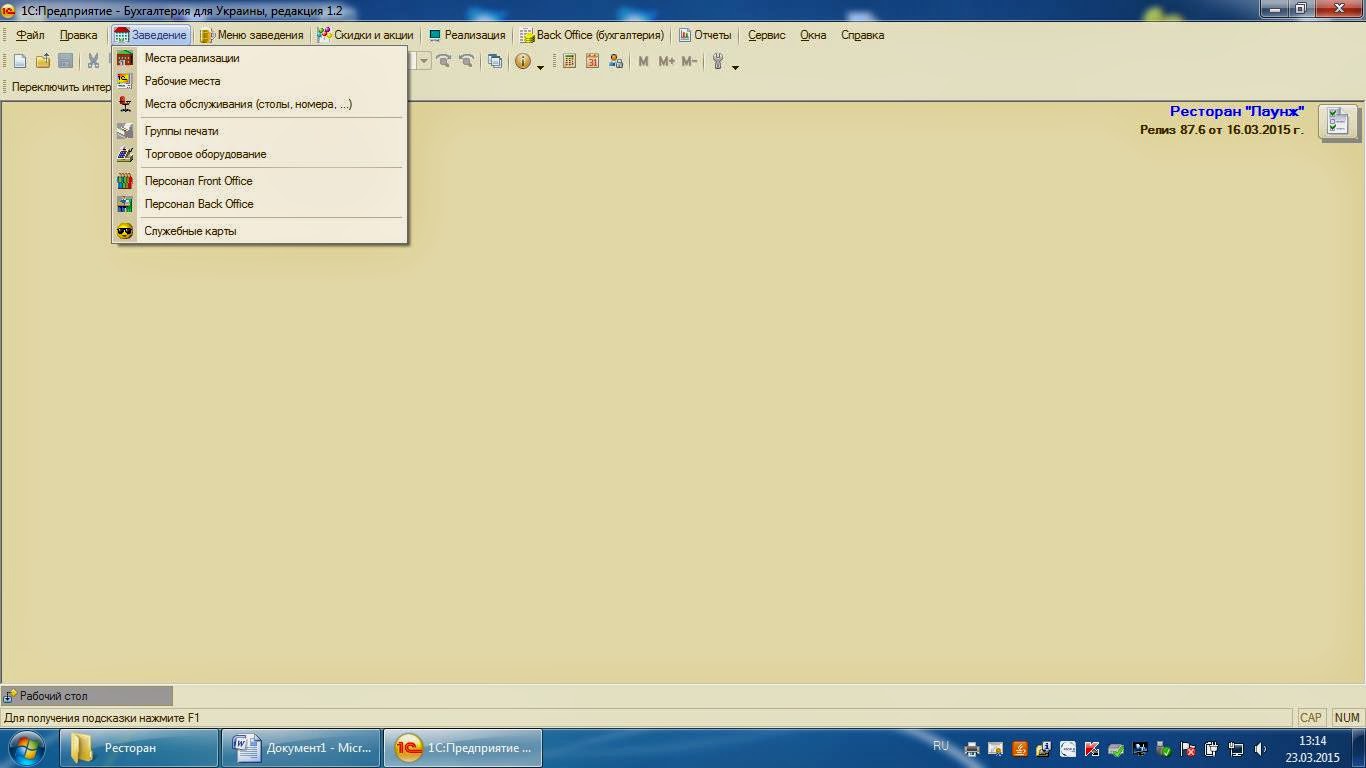Click the Action Center flag tray icon

point(1187,749)
